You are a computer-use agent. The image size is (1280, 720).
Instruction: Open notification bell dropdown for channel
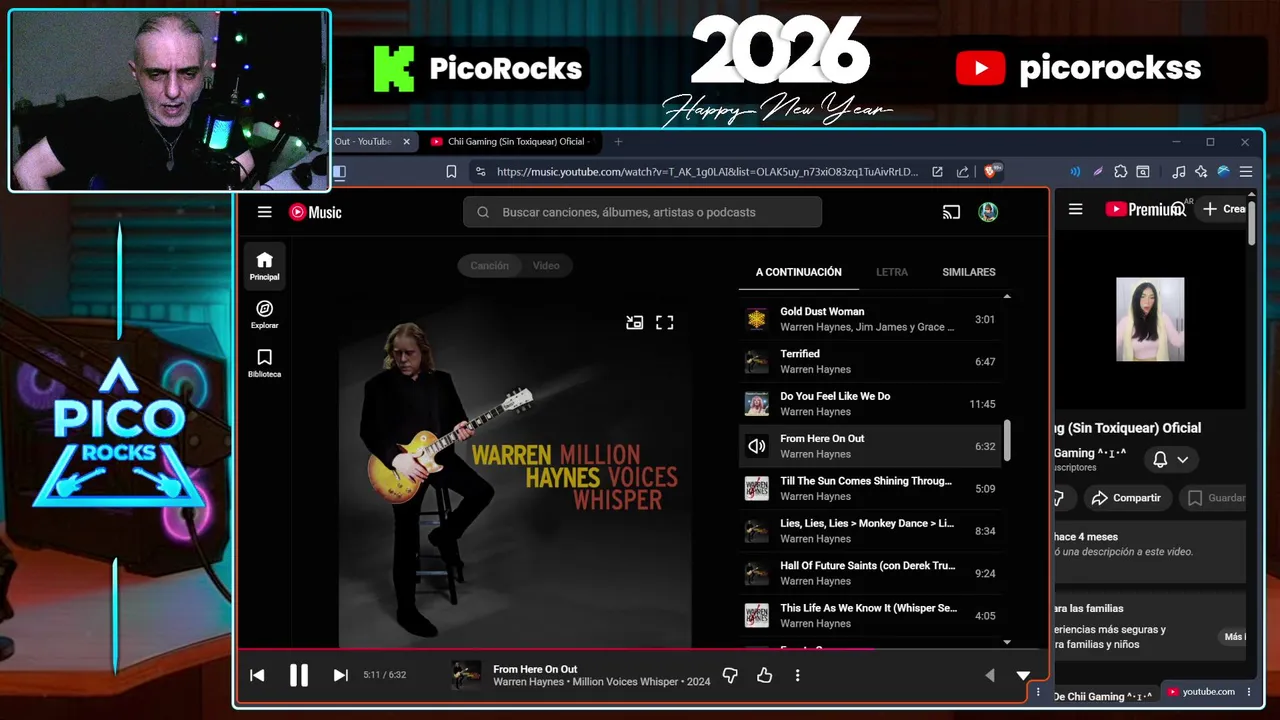pos(1170,459)
